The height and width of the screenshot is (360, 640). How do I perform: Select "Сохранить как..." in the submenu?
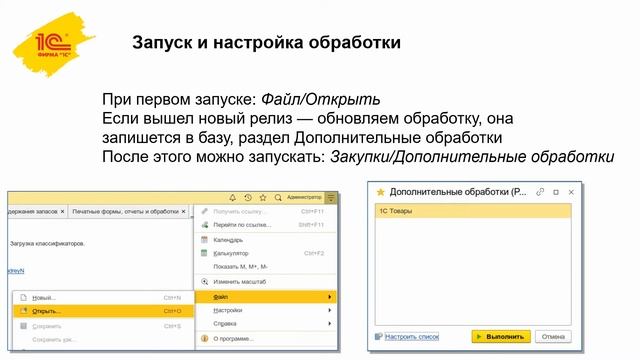tap(103, 340)
